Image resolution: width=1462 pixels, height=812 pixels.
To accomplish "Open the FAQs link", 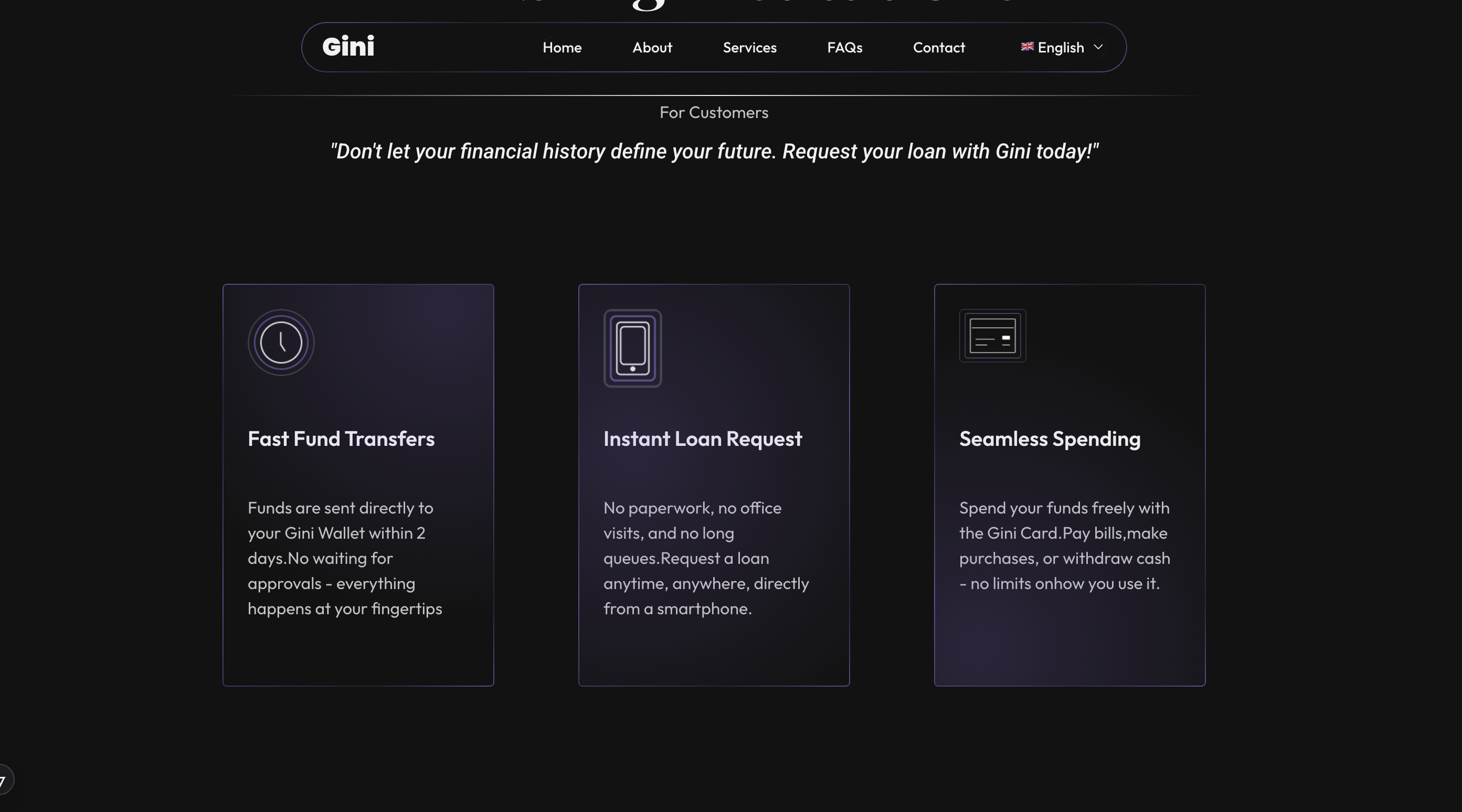I will click(x=844, y=48).
